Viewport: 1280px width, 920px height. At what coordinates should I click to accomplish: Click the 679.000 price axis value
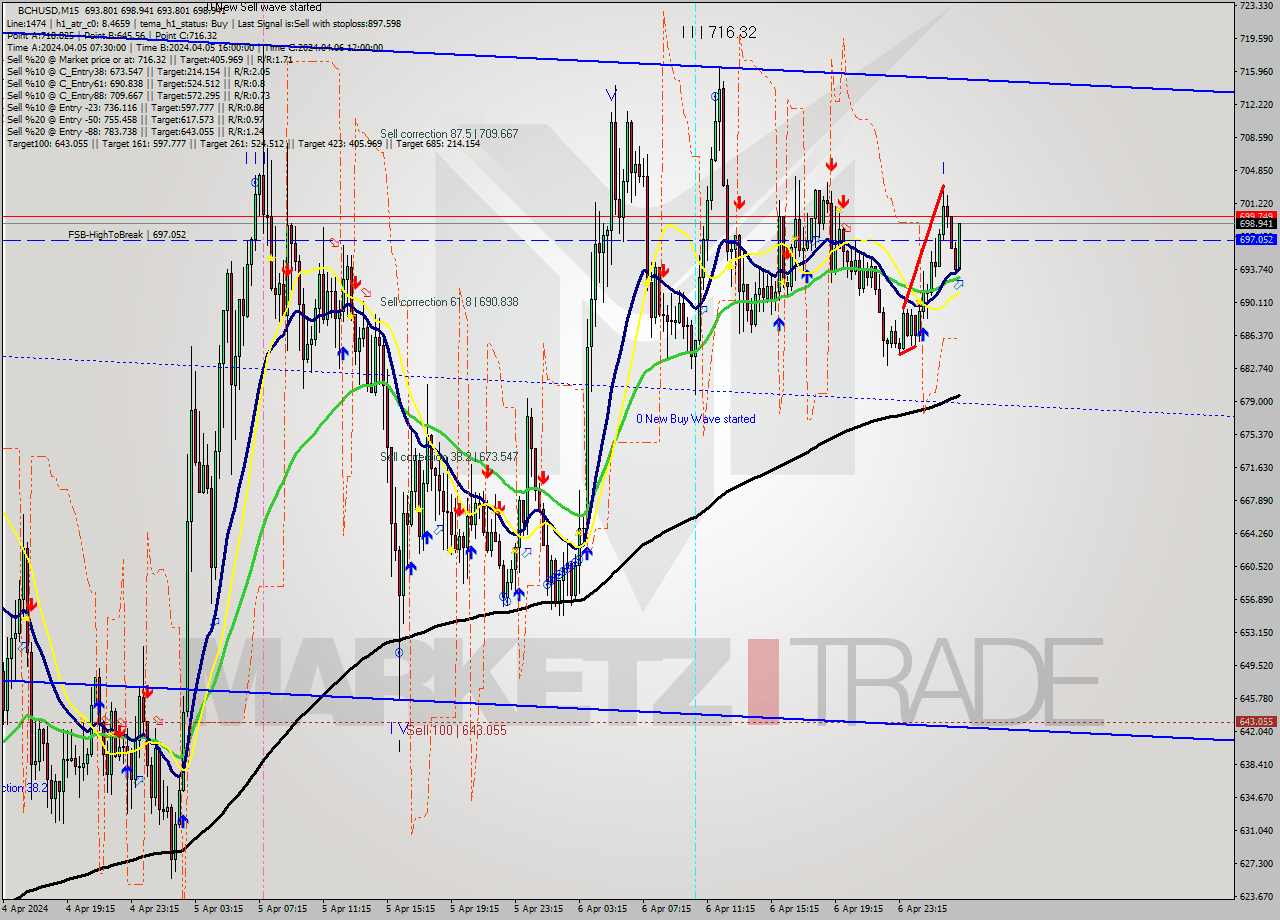1256,401
